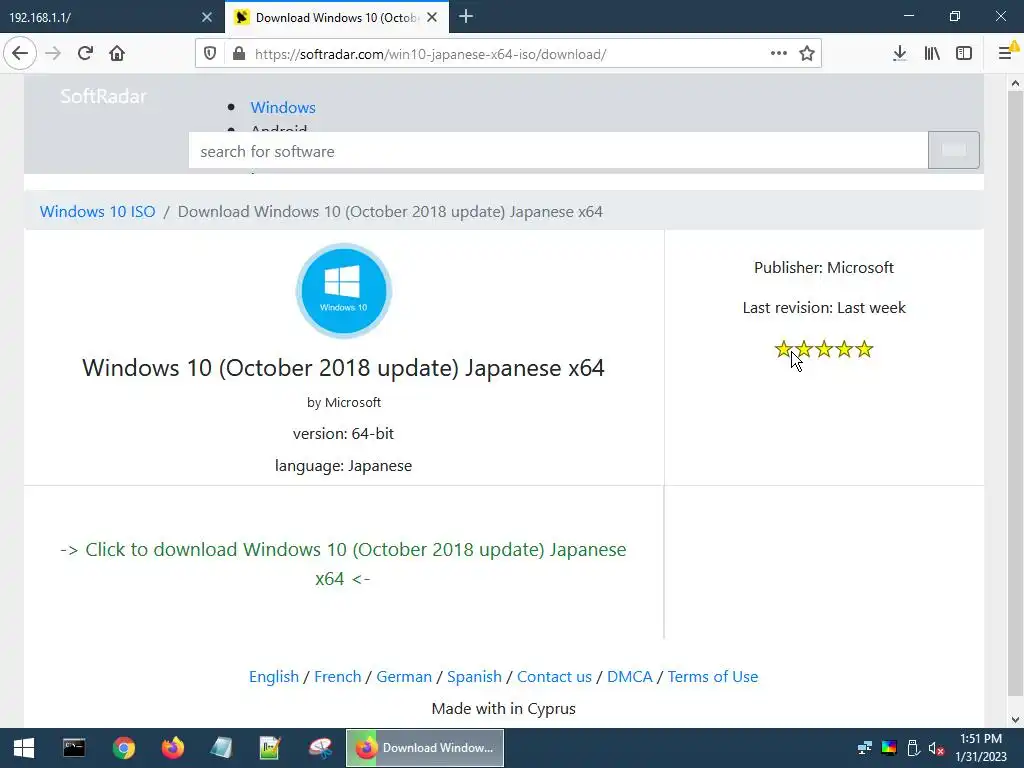Viewport: 1024px width, 768px height.
Task: Close the 192.168.1.1 tab
Action: [x=207, y=18]
